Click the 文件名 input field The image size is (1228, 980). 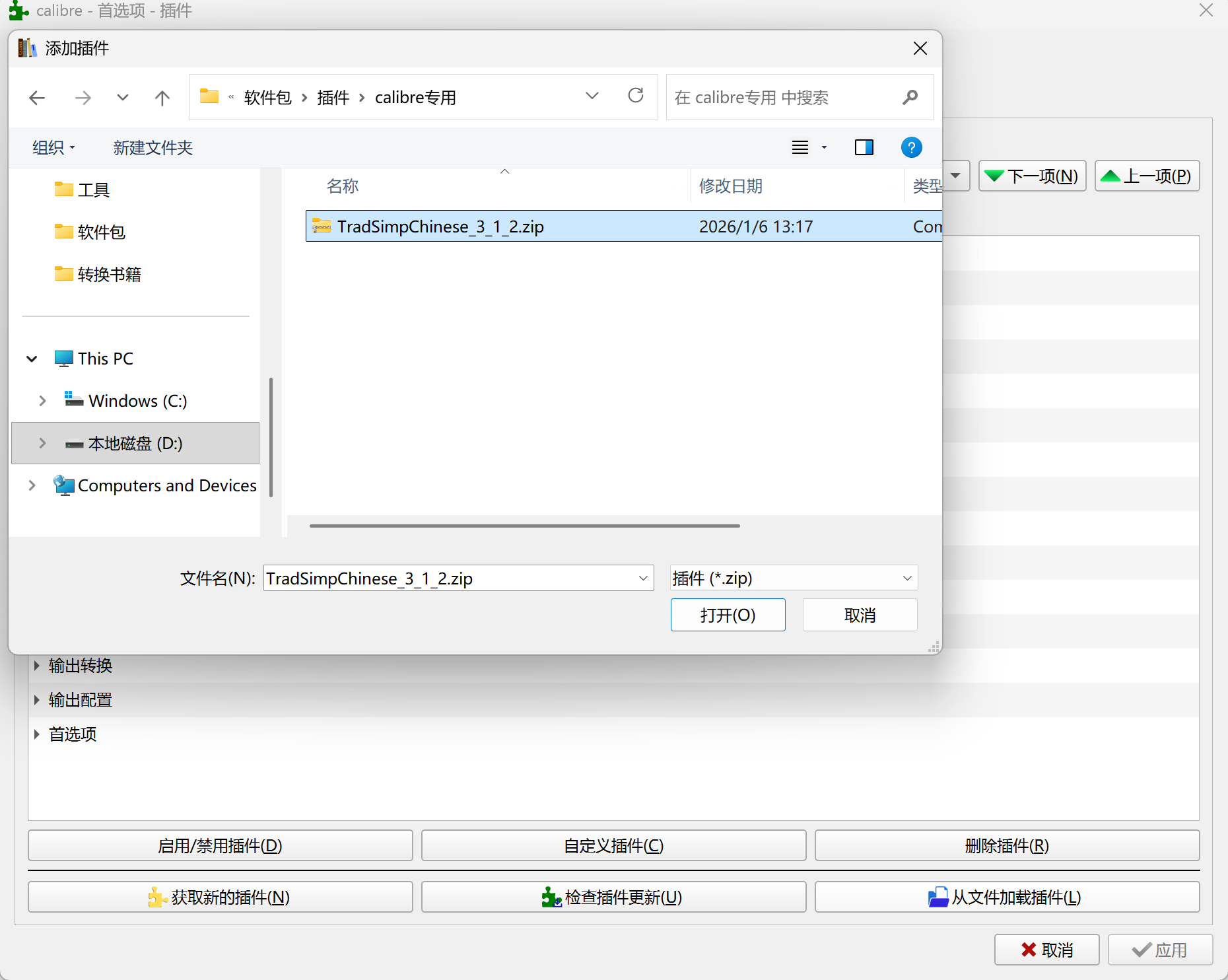[449, 578]
